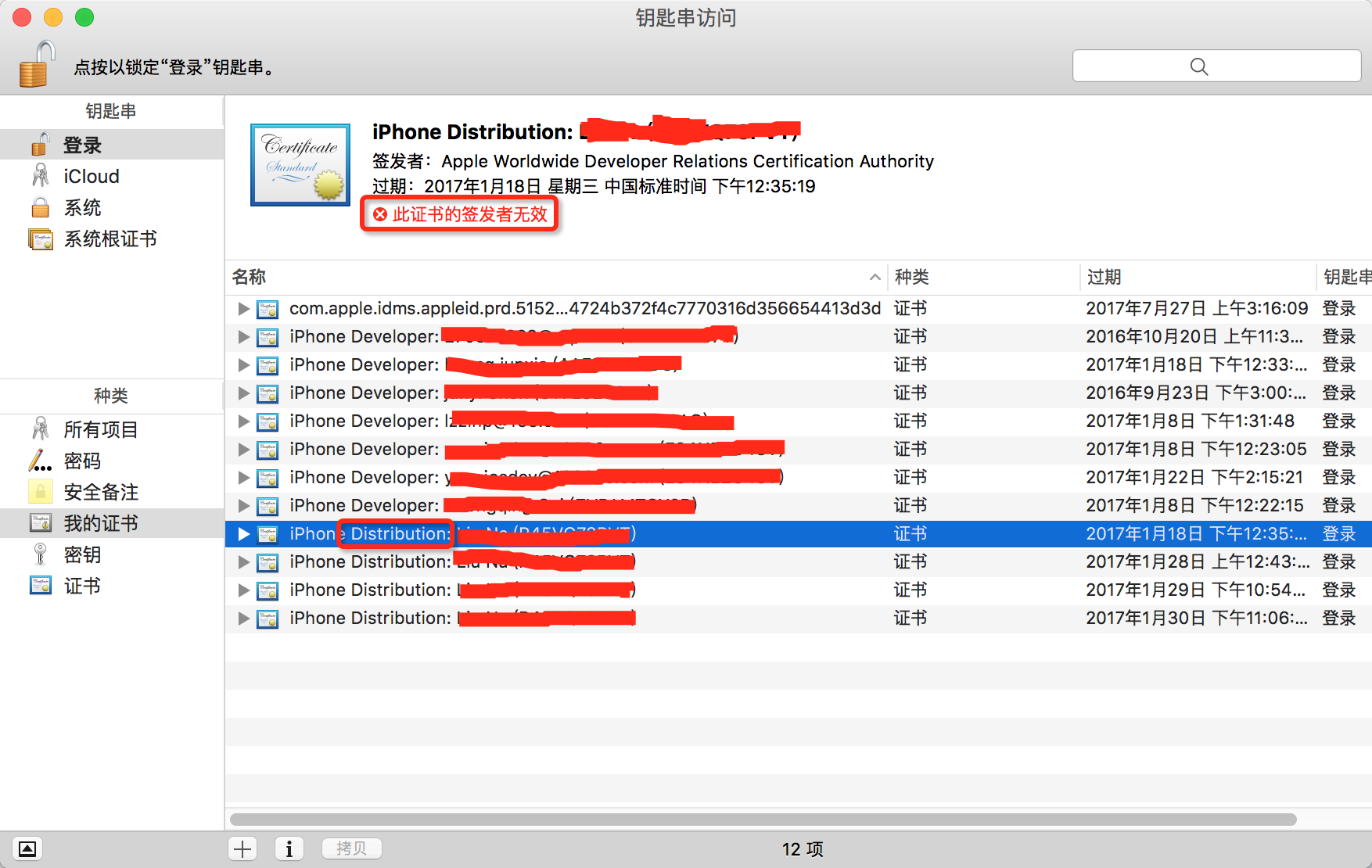Open the 密码 category
Screen dimensions: 1372x868
pos(112,461)
